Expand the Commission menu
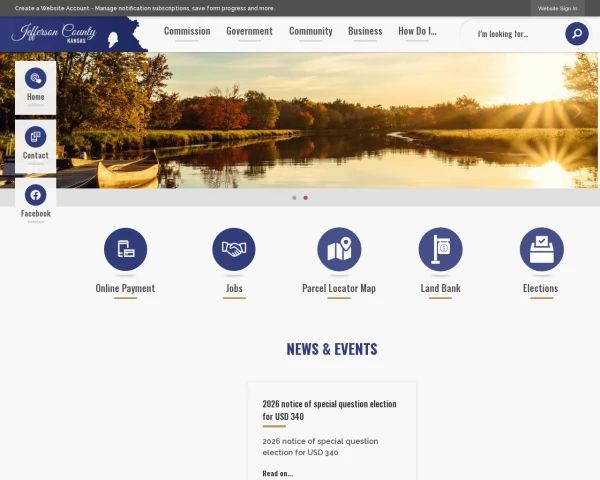The height and width of the screenshot is (480, 600). (x=187, y=31)
